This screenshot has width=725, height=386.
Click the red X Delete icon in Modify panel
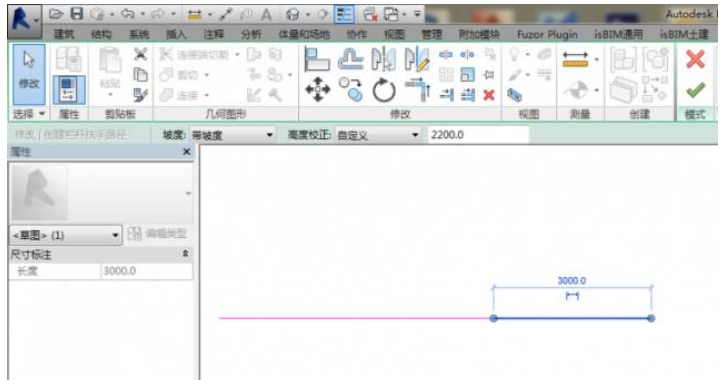click(x=489, y=95)
